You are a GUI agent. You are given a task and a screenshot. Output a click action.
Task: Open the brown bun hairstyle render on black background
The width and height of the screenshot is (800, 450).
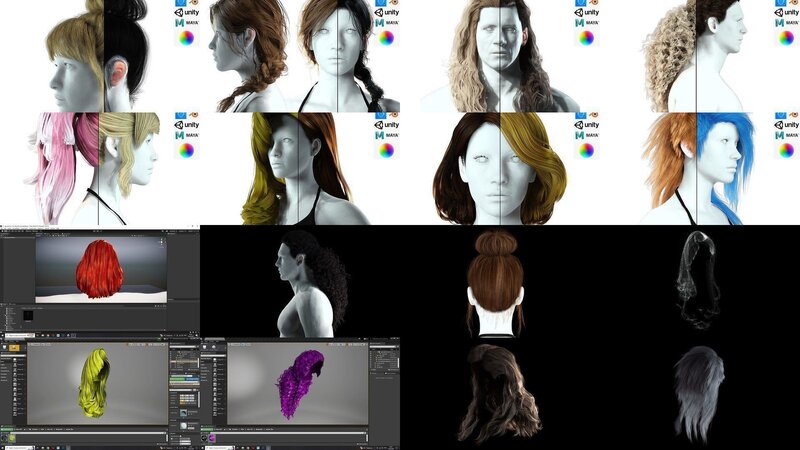(x=495, y=280)
